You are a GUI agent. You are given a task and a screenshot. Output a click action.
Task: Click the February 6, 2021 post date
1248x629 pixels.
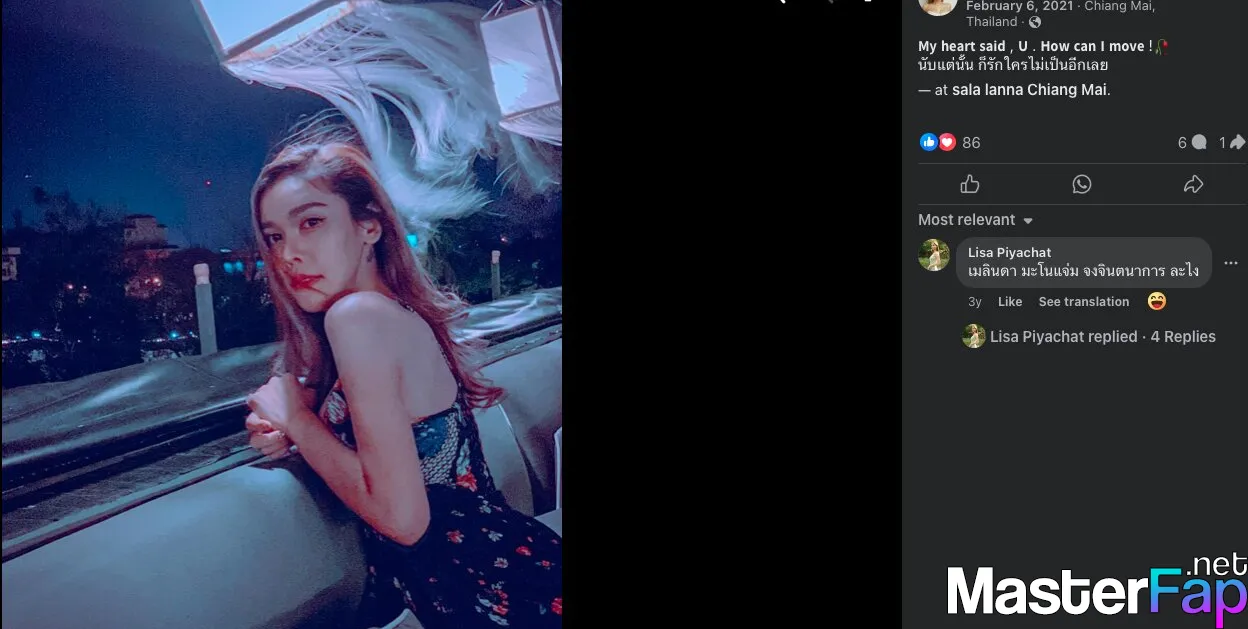point(1019,6)
